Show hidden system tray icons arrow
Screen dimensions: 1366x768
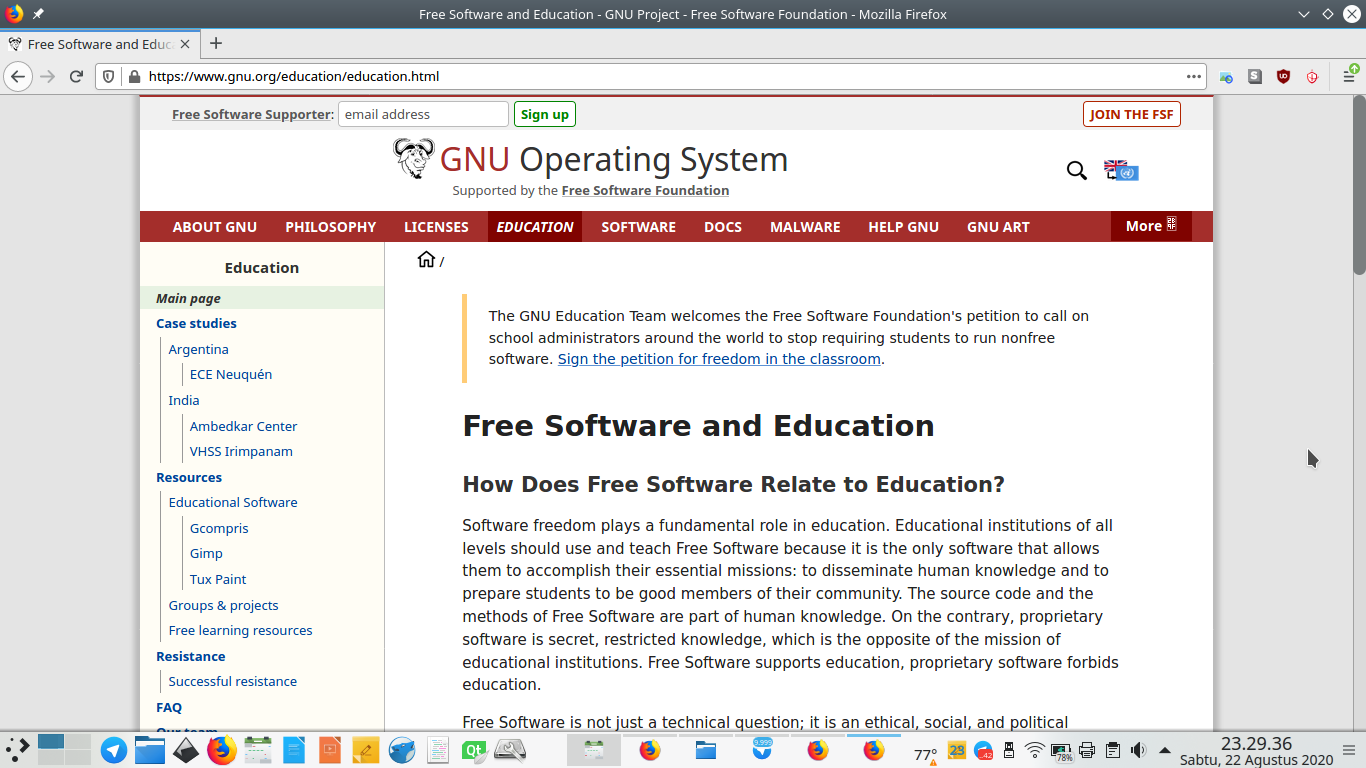(1164, 750)
